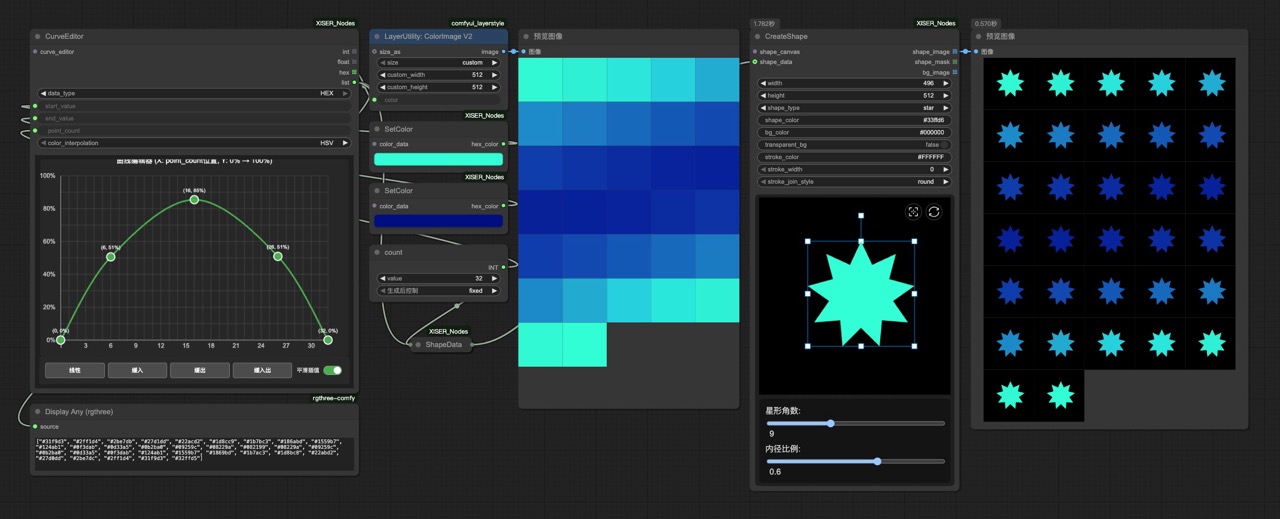The height and width of the screenshot is (519, 1280).
Task: Collapse the navy SetColor node title dot
Action: pos(377,191)
